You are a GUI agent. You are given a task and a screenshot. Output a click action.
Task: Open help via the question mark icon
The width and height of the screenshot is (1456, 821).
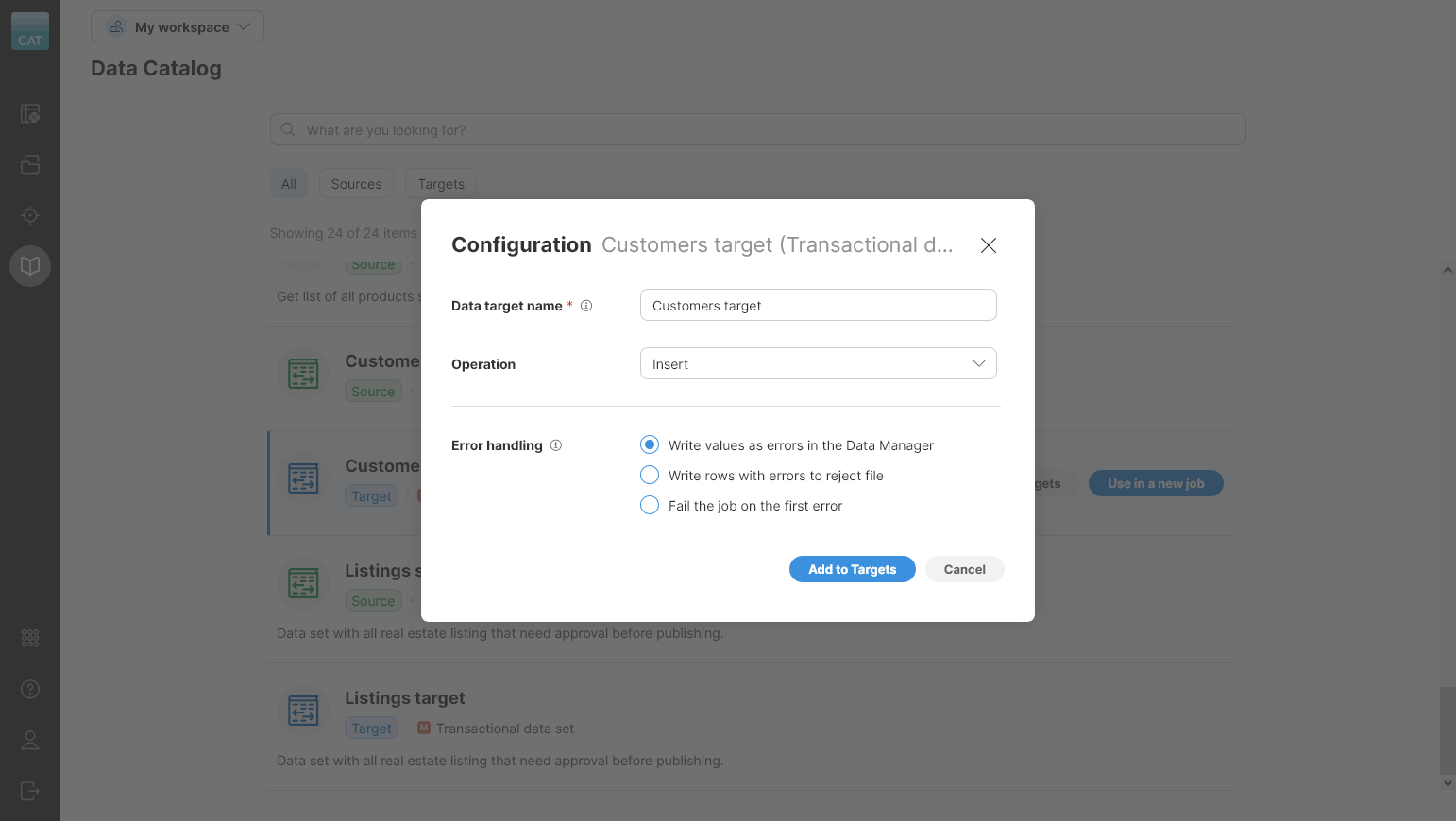(x=29, y=689)
